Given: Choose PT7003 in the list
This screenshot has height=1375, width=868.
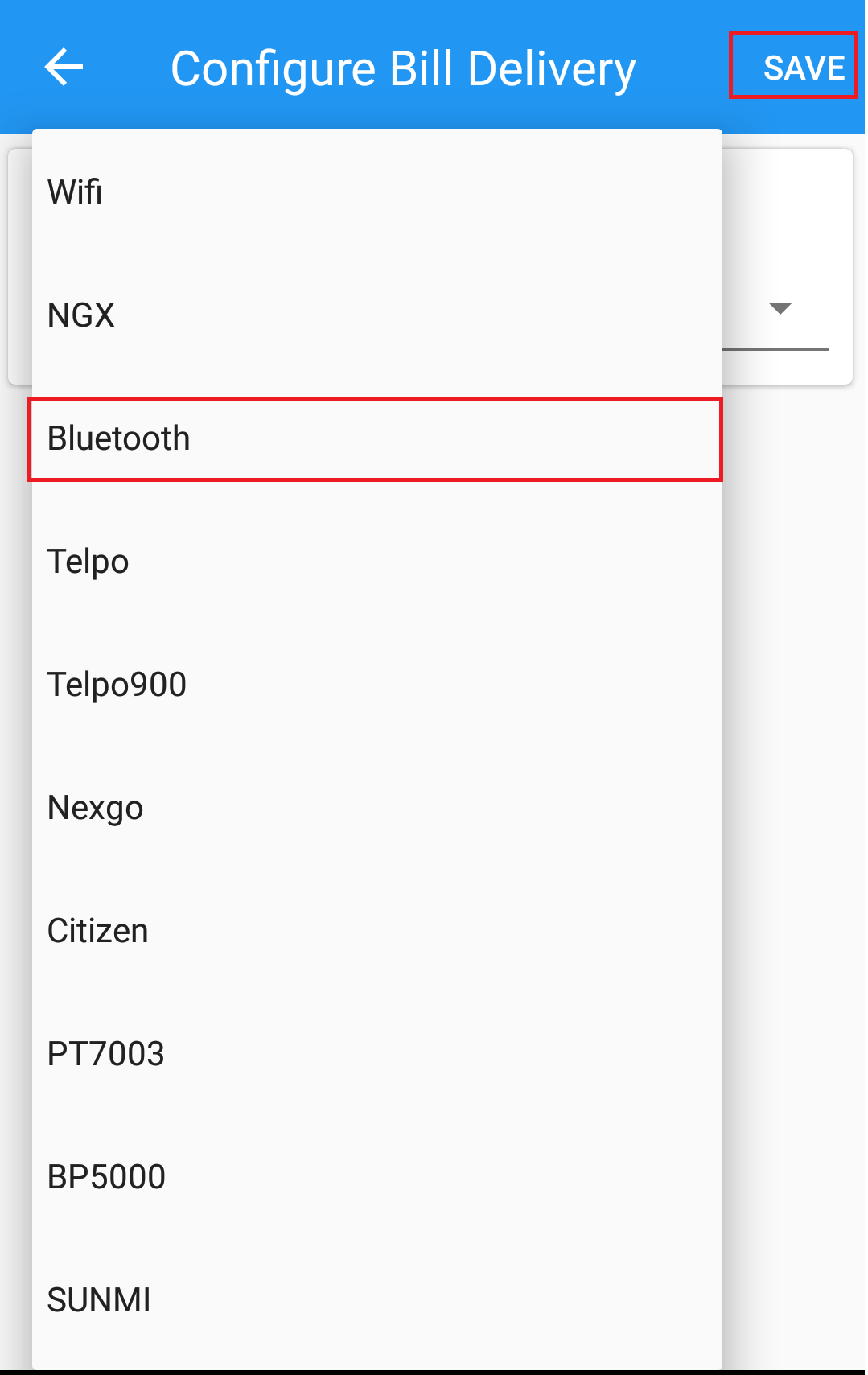Looking at the screenshot, I should pyautogui.click(x=376, y=1054).
